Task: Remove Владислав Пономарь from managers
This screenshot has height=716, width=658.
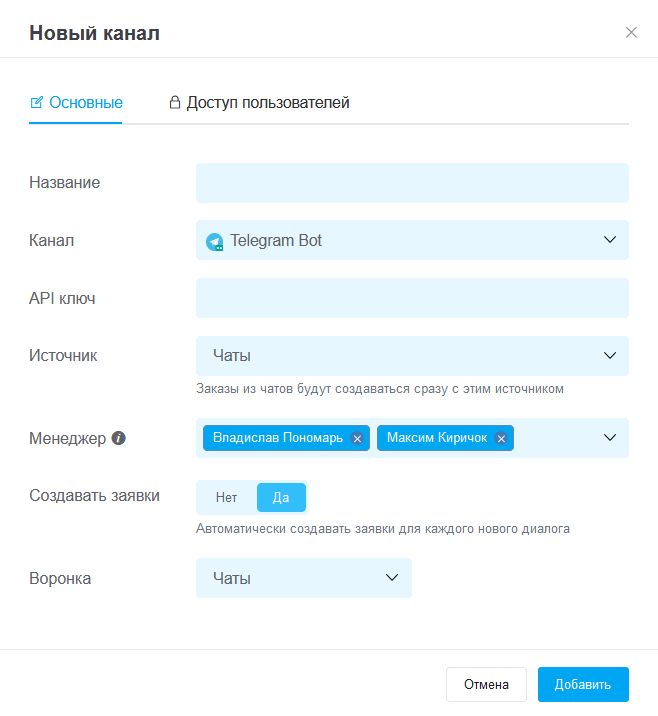Action: (357, 438)
